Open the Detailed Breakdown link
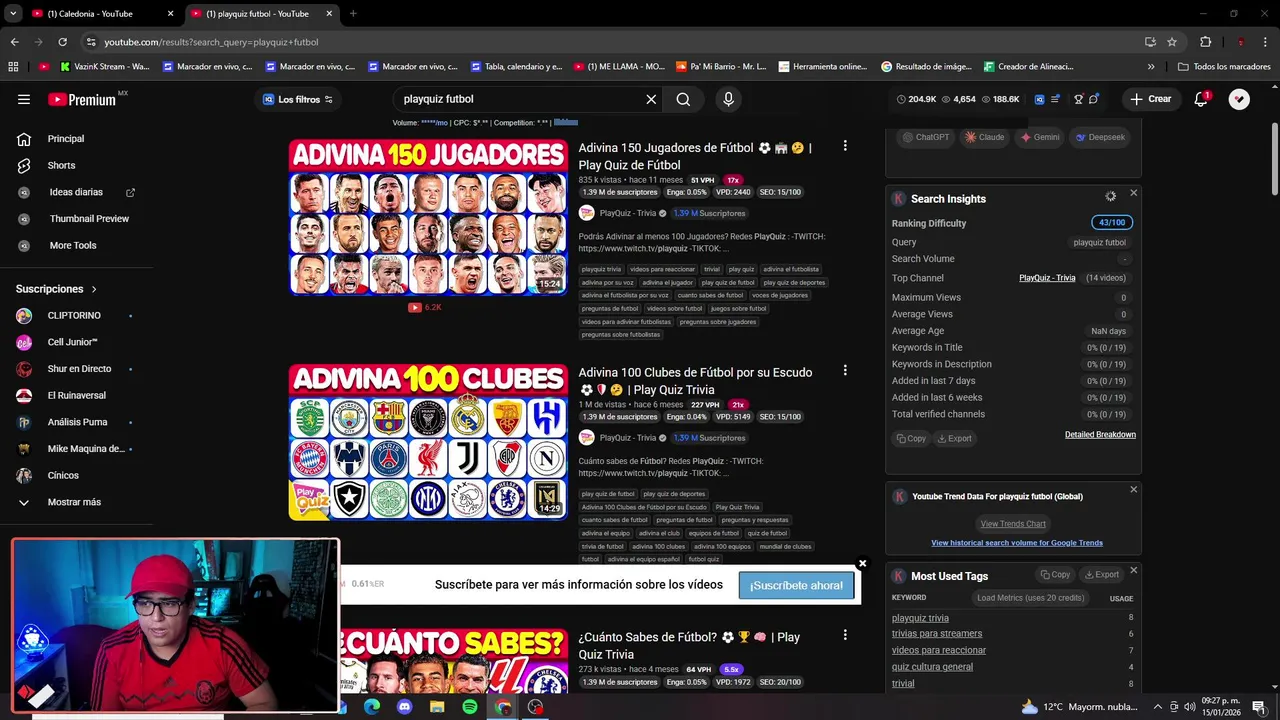1280x720 pixels. pyautogui.click(x=1100, y=435)
